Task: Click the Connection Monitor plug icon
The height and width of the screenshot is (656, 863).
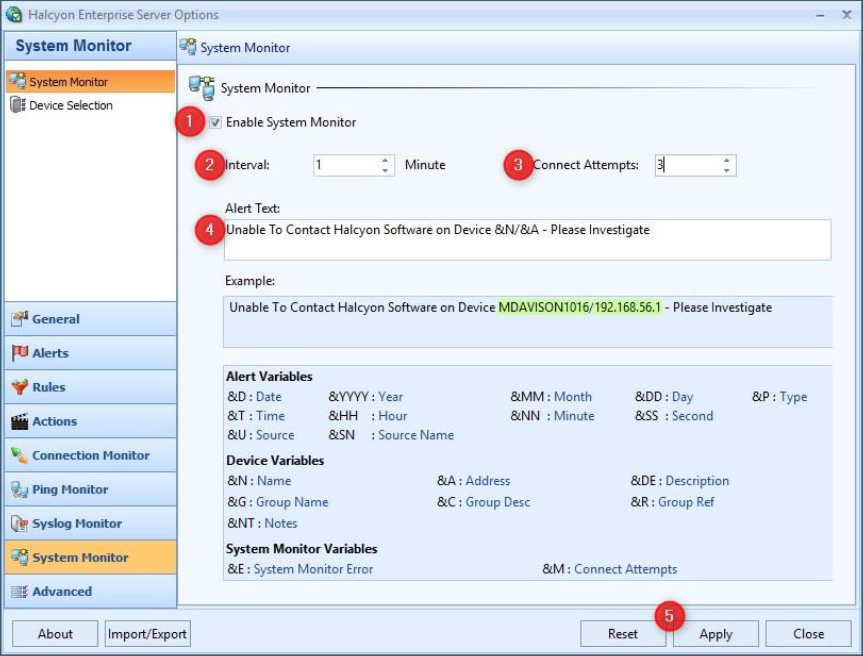Action: [19, 455]
